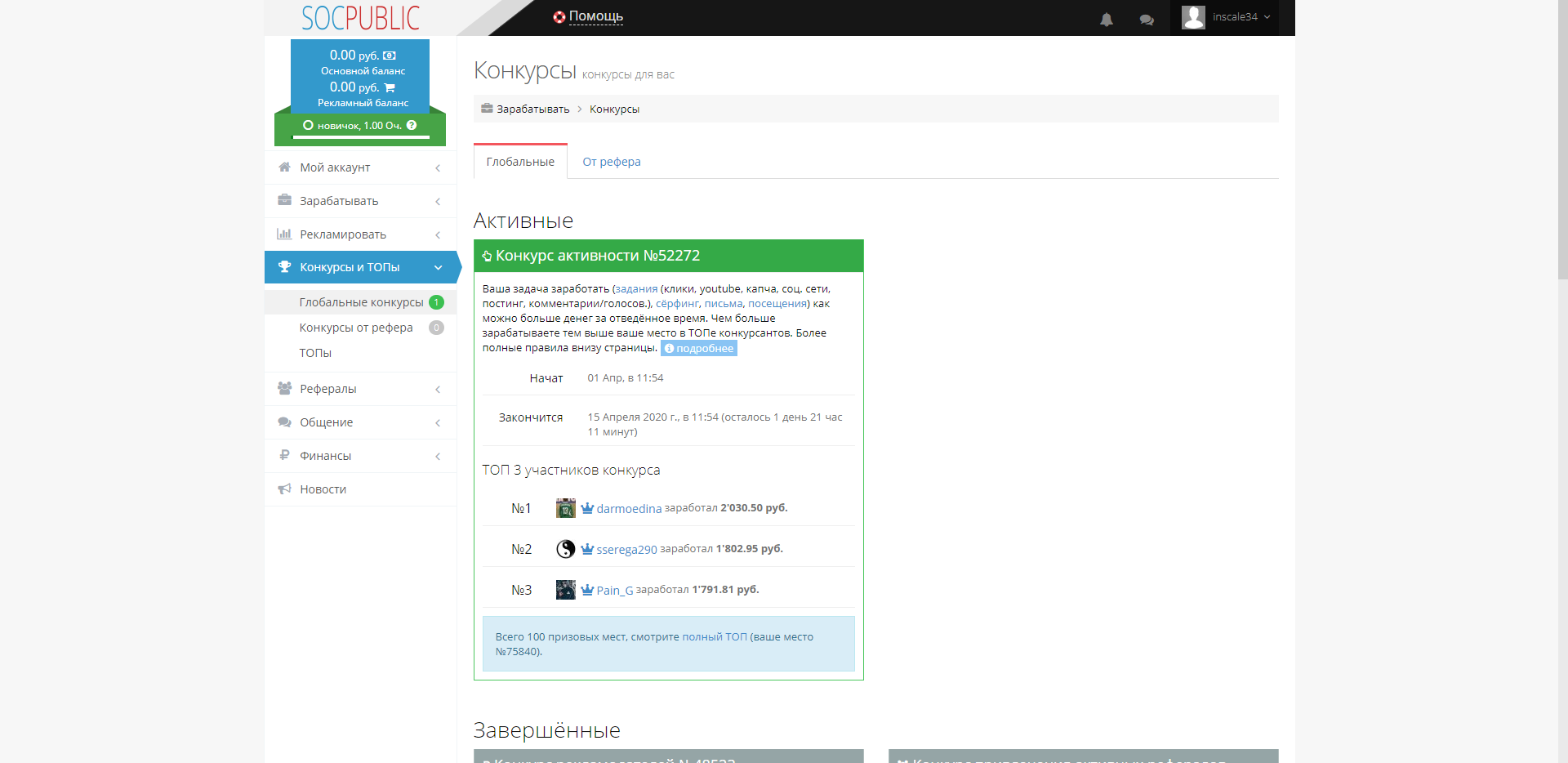Viewport: 1568px width, 763px height.
Task: Click the hand icon in contest header
Action: point(487,256)
